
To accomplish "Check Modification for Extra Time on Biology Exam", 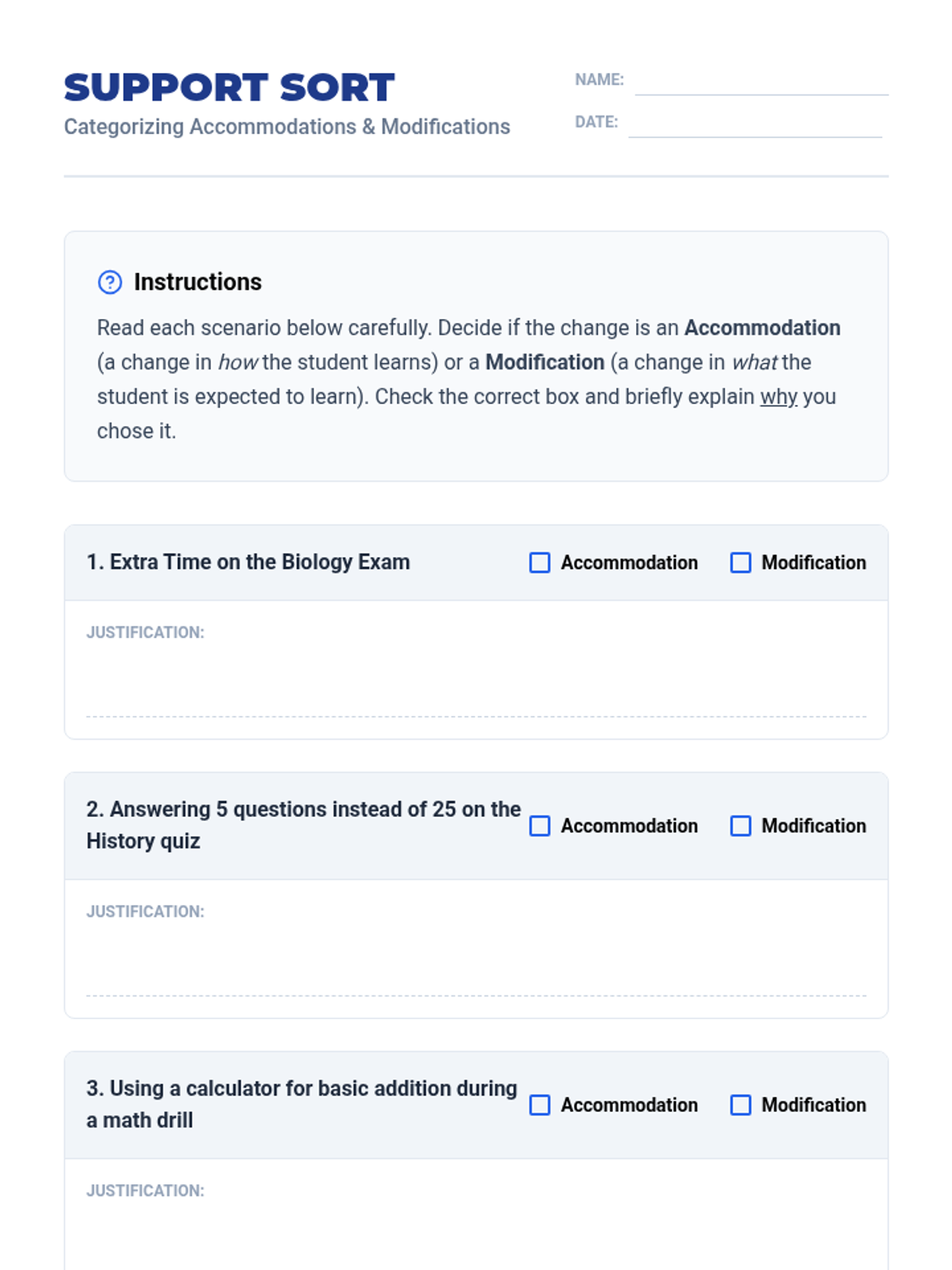I will 740,563.
